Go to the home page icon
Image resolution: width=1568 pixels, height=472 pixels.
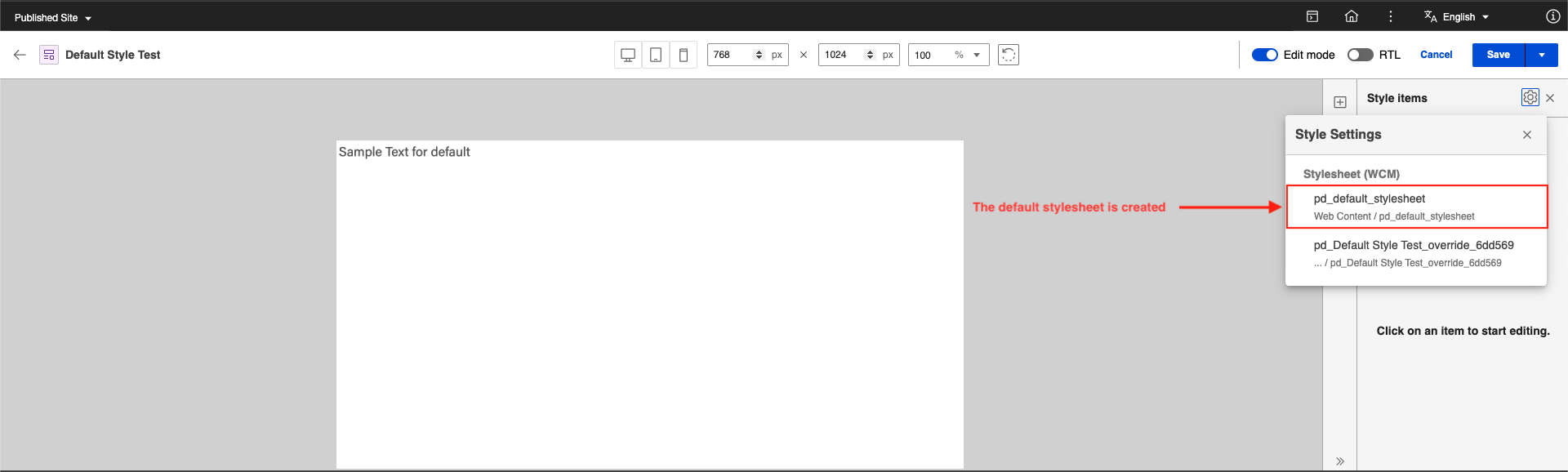tap(1352, 16)
